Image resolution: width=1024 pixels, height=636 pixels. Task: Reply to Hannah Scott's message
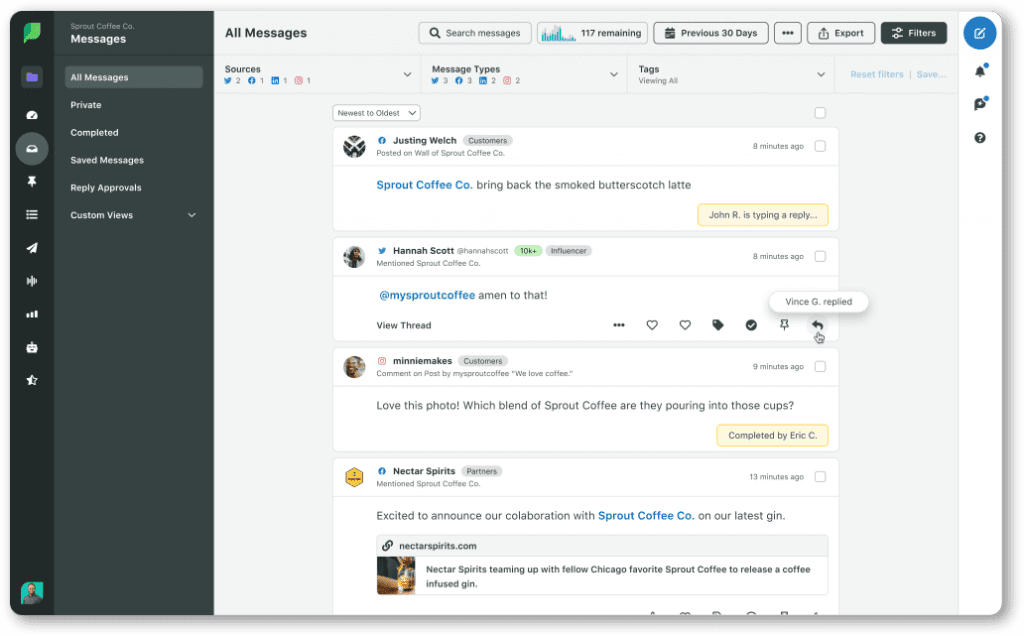[x=818, y=325]
